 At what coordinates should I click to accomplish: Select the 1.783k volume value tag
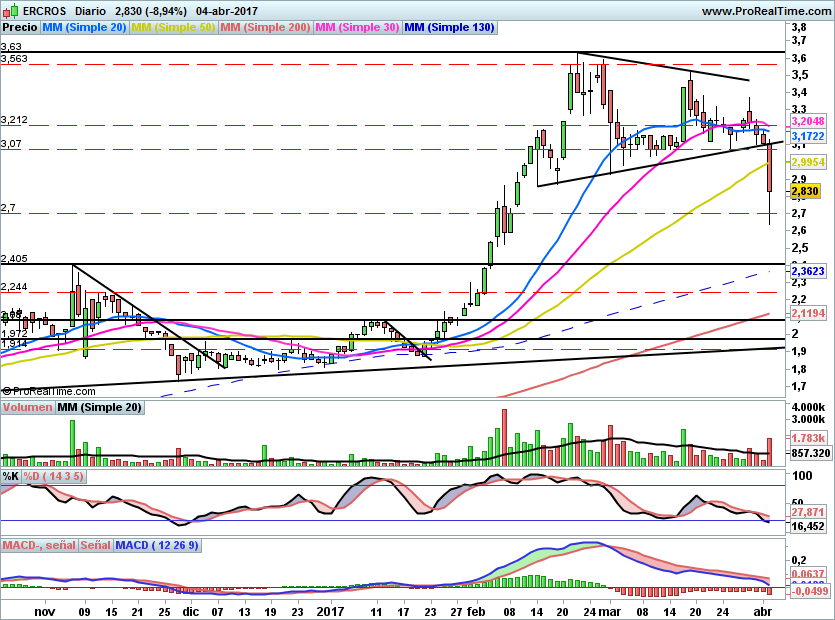[x=808, y=438]
